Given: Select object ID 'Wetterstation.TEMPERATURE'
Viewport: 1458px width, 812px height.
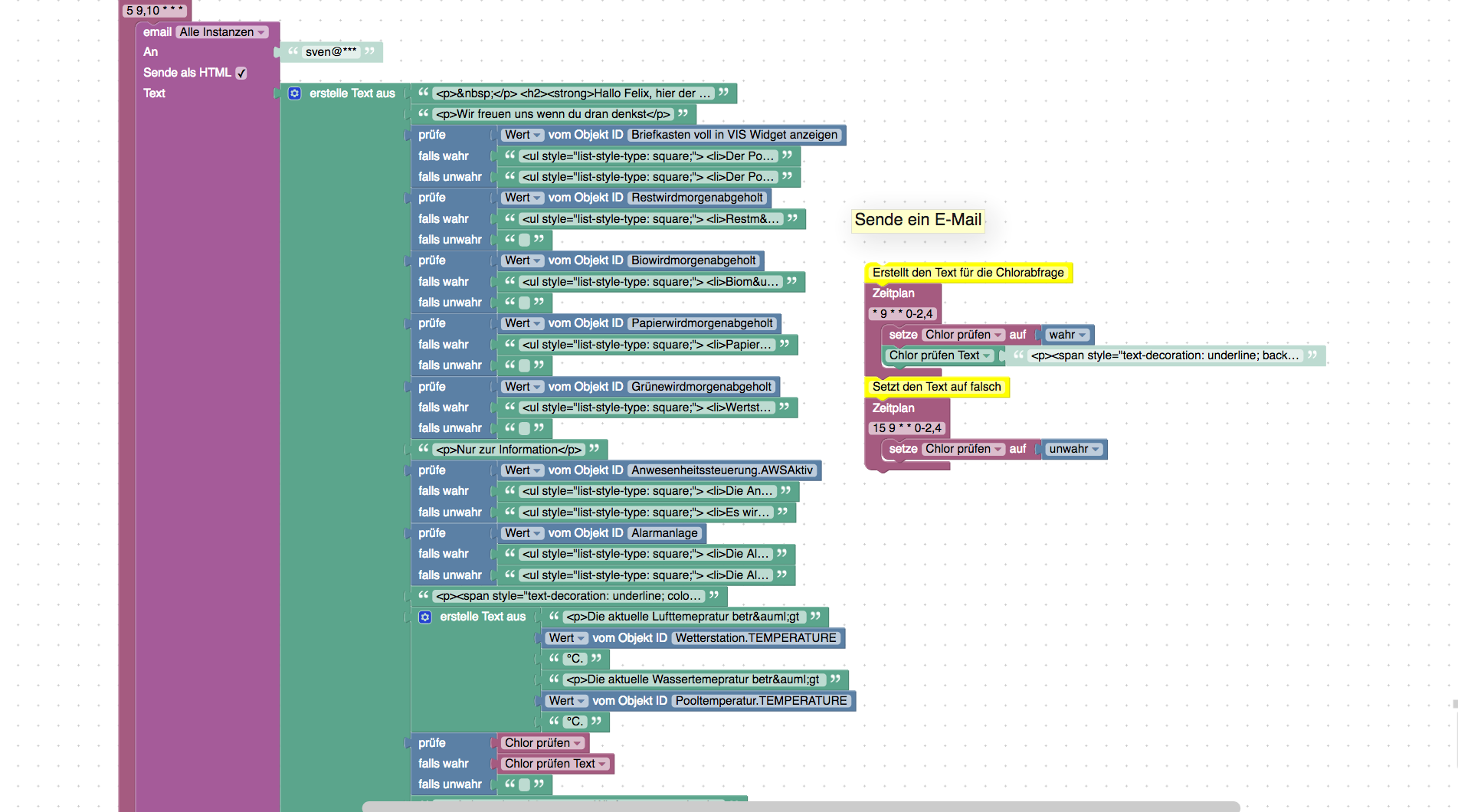Looking at the screenshot, I should pos(756,638).
